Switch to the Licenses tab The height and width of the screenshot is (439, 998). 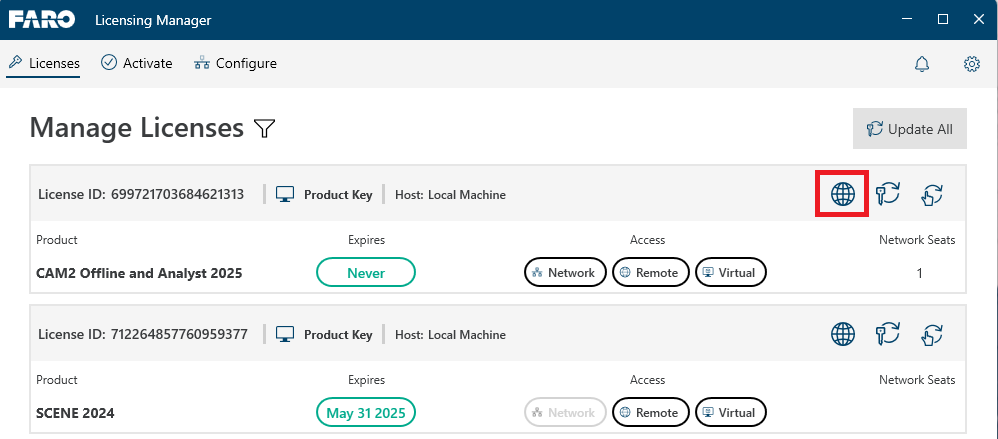tap(44, 63)
